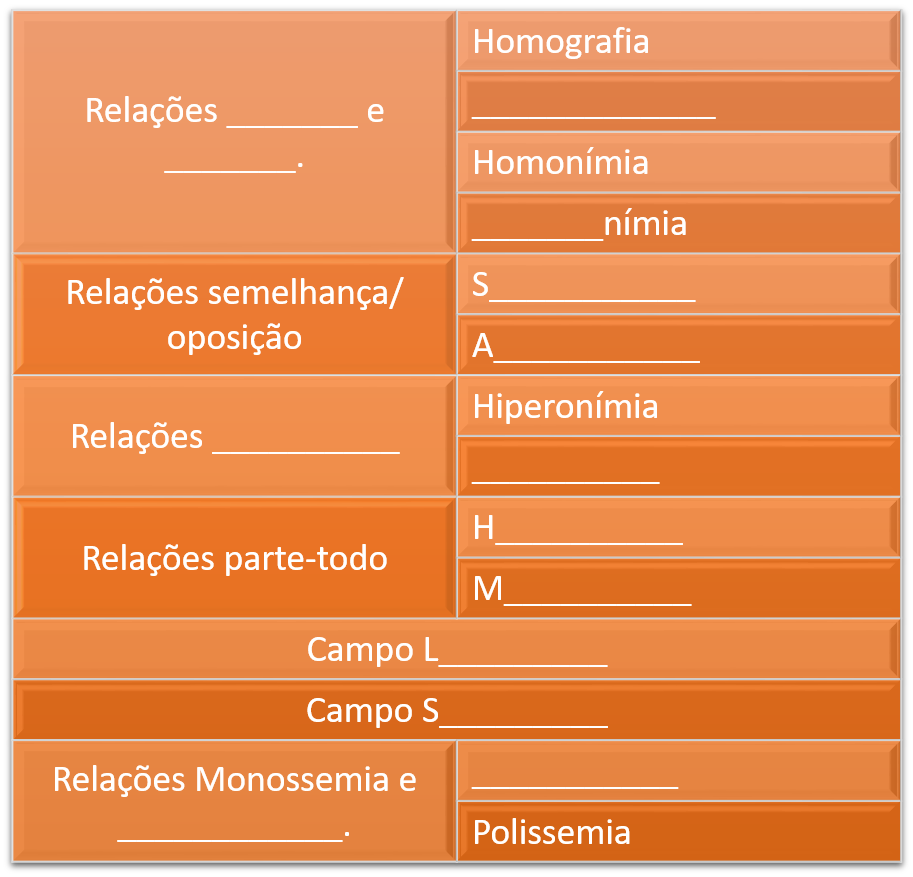Click the 'Campo S' row
This screenshot has height=877, width=913.
click(x=456, y=711)
